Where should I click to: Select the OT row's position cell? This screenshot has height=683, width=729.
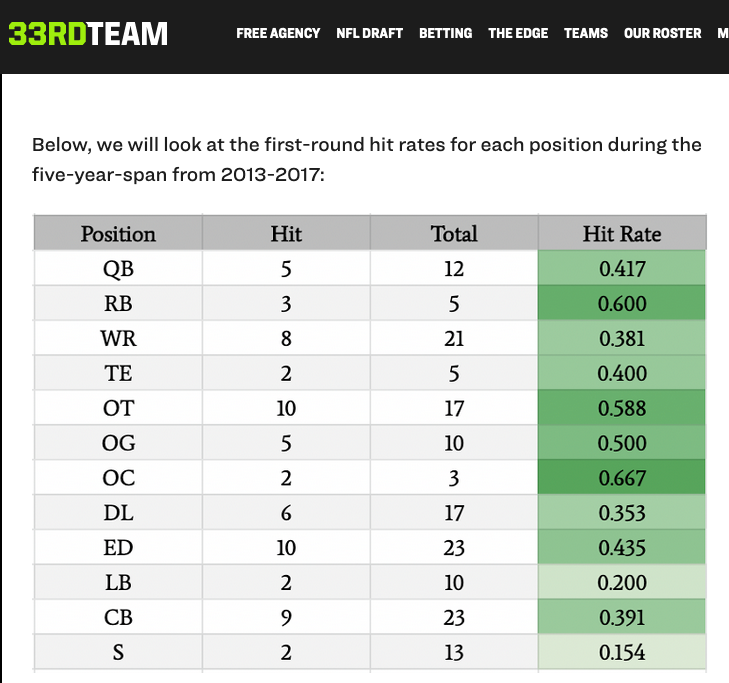[118, 408]
